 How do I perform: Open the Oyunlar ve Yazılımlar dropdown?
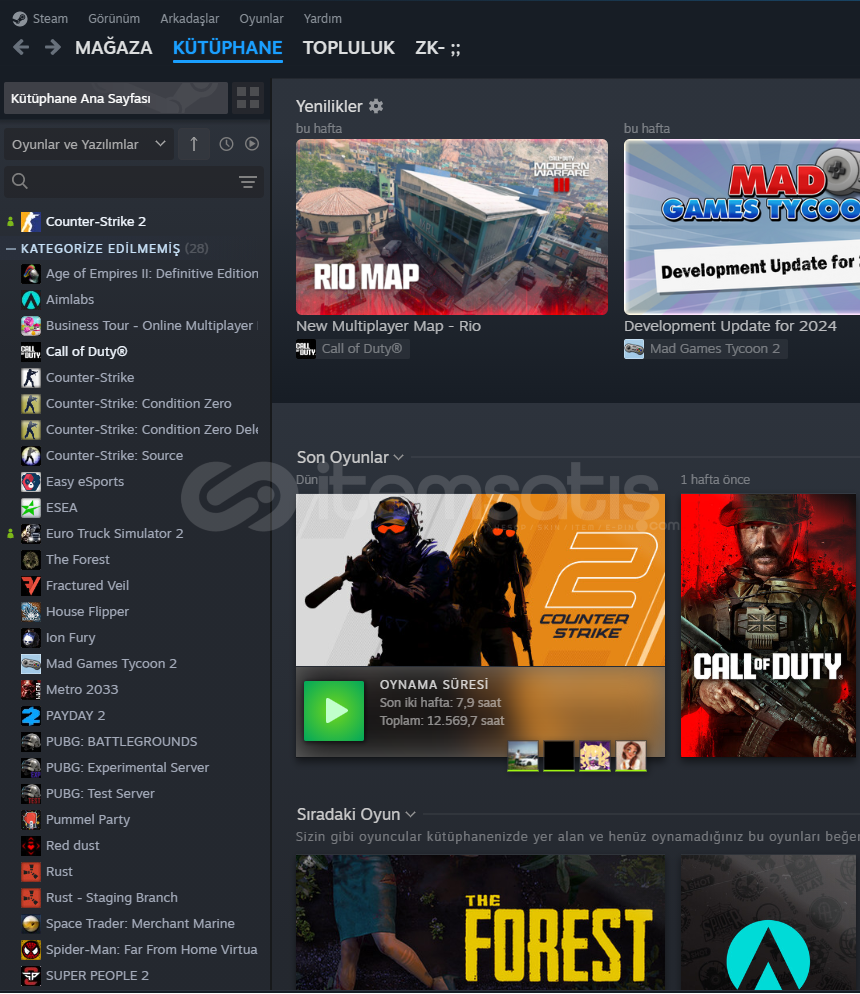[x=89, y=145]
